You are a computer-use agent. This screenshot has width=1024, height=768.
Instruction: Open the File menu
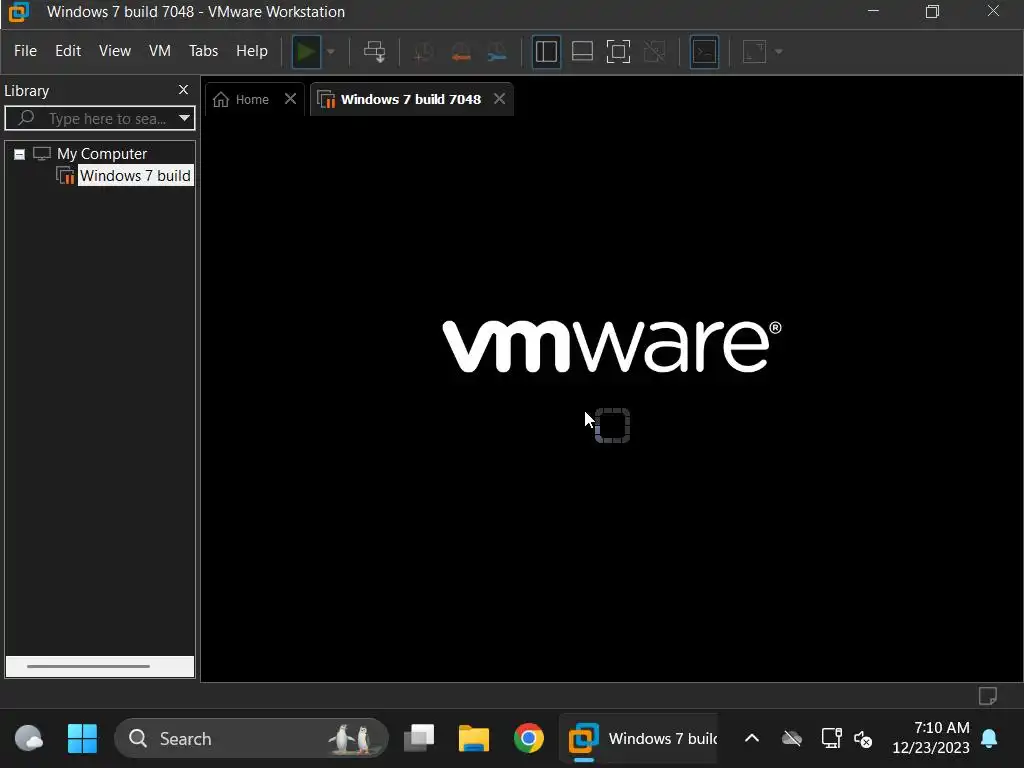point(25,51)
